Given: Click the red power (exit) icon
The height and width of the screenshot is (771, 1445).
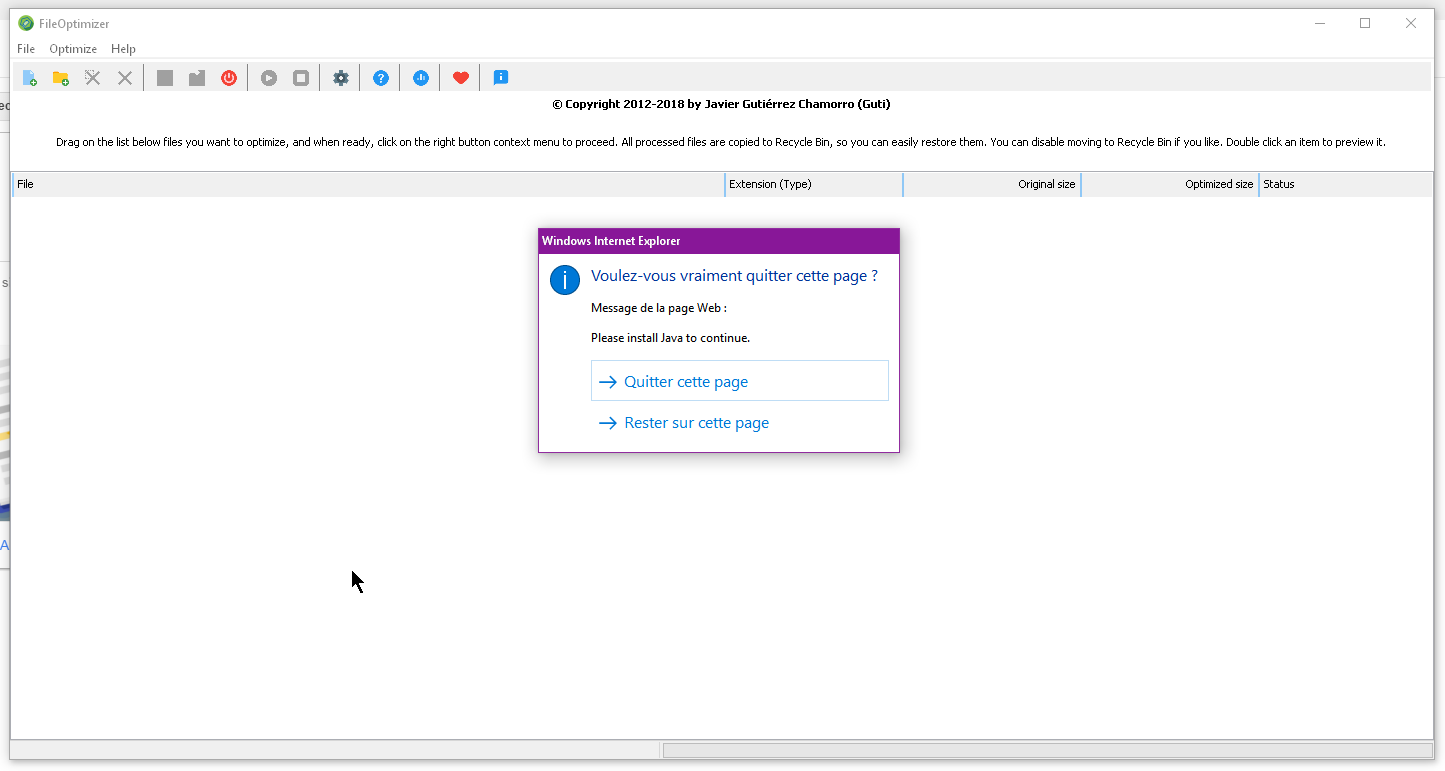Looking at the screenshot, I should pos(229,78).
